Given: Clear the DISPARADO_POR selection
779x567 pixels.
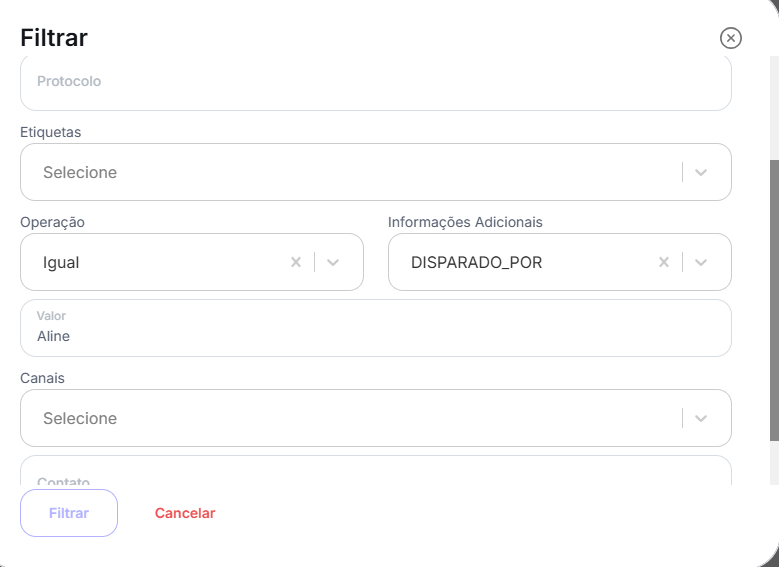Looking at the screenshot, I should coord(663,263).
